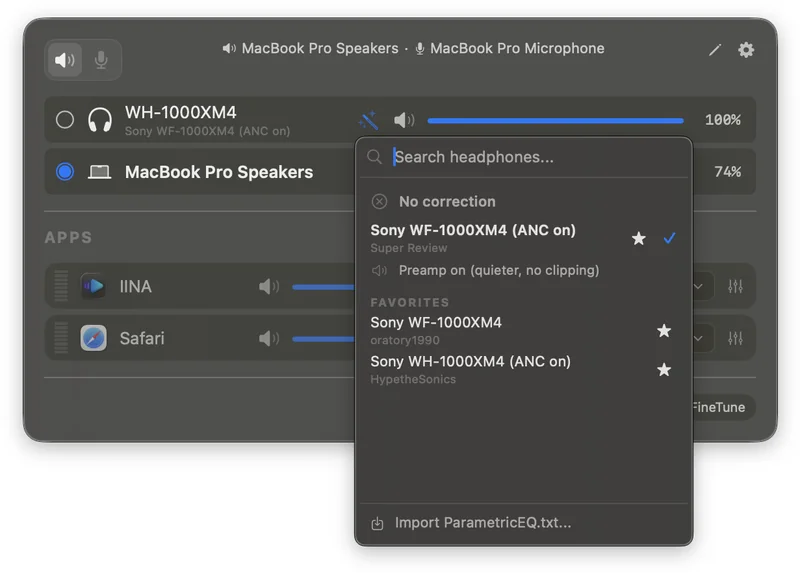Mute IINA app volume icon
800x573 pixels.
coord(269,286)
